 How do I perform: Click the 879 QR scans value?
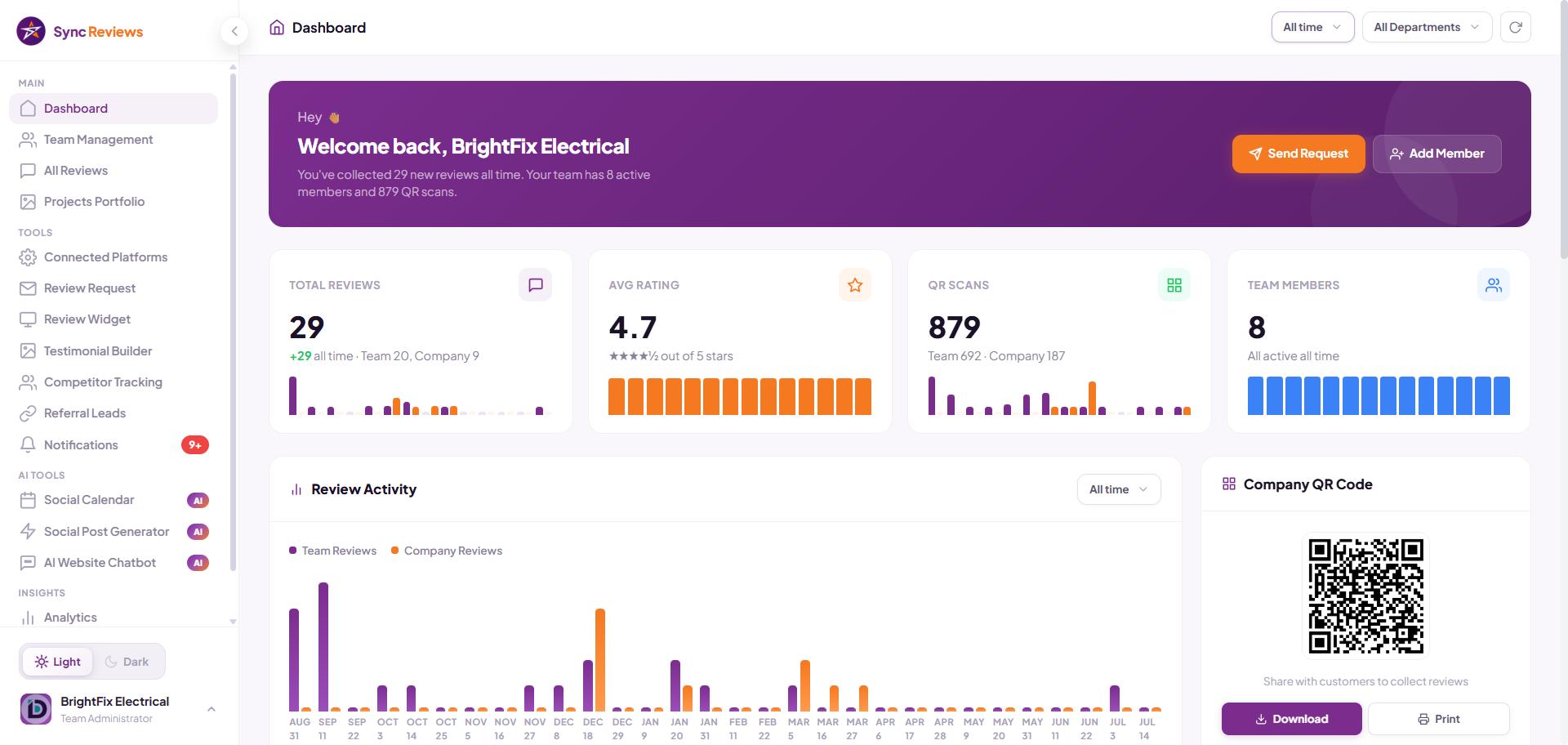click(x=954, y=328)
